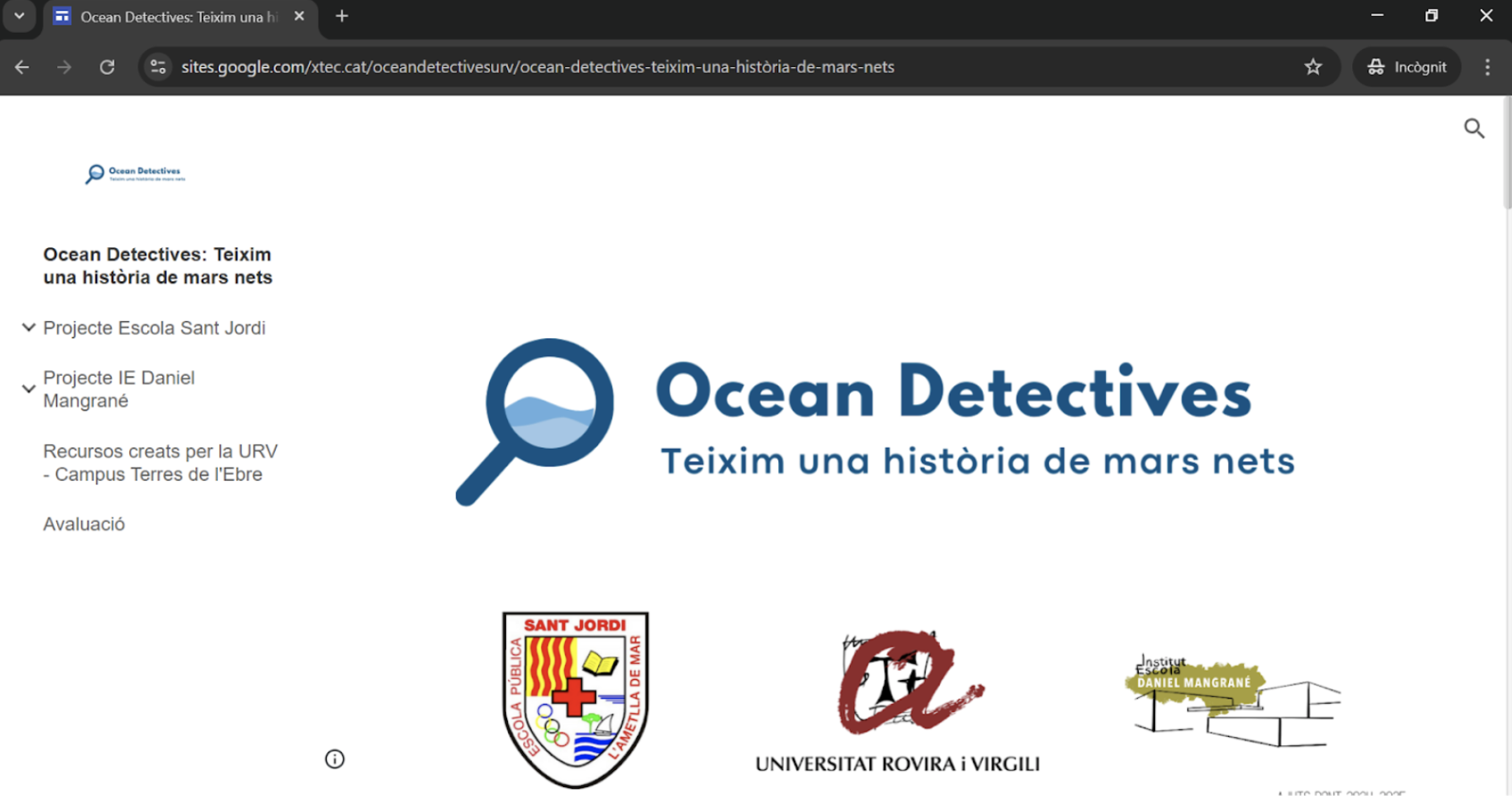Click the site information icon in address bar
The height and width of the screenshot is (812, 1512).
(157, 66)
